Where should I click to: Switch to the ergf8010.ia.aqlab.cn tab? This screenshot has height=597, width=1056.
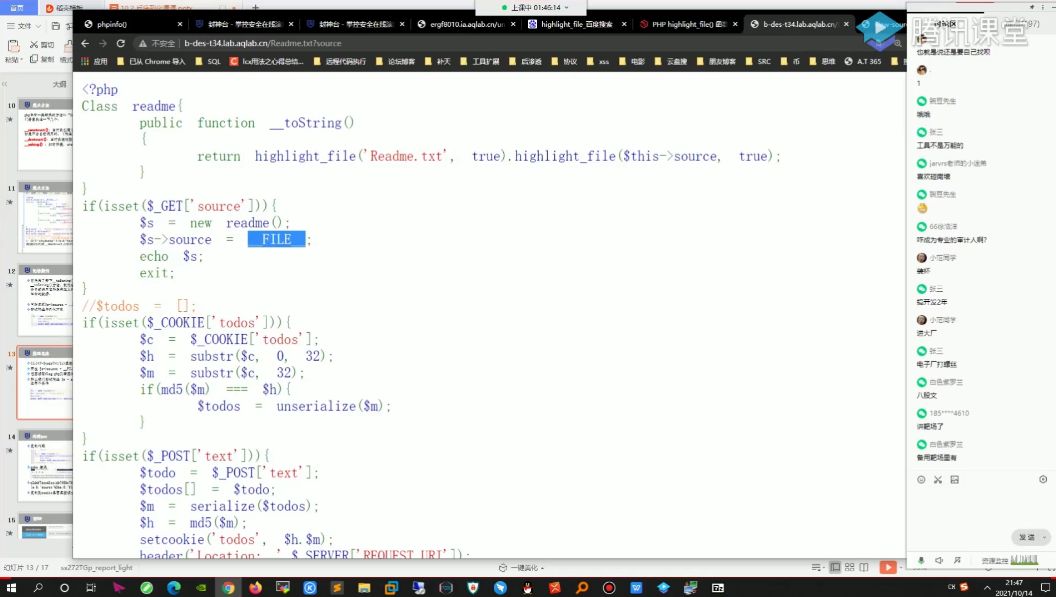[467, 24]
